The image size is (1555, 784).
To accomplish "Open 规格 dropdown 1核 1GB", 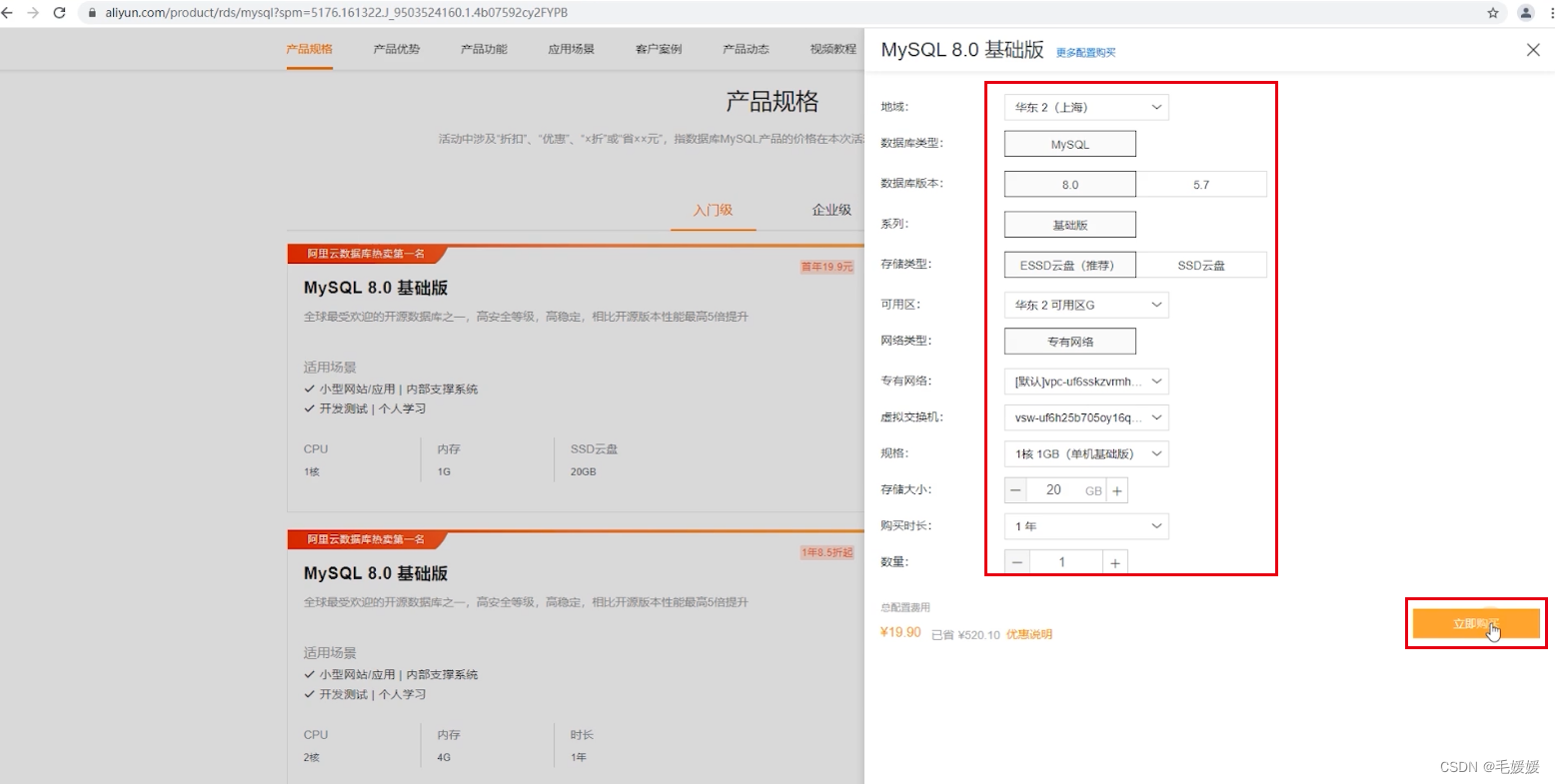I will (x=1086, y=453).
